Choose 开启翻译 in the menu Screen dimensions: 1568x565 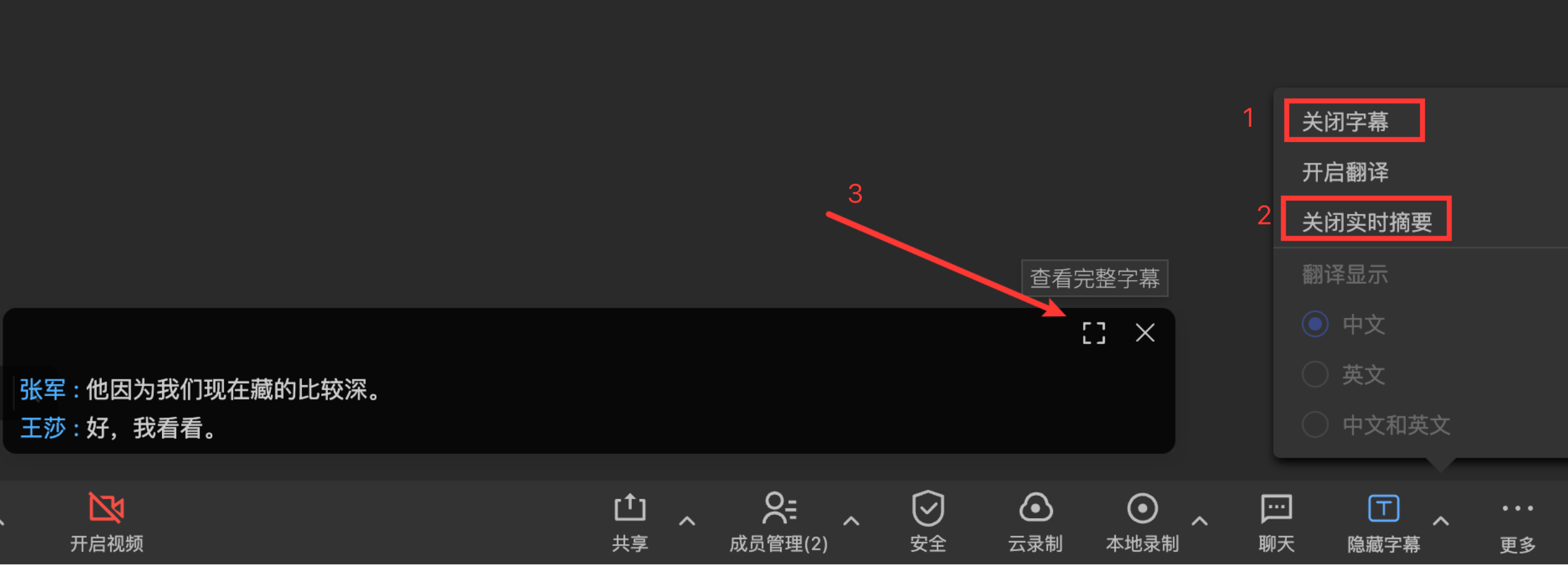1345,172
